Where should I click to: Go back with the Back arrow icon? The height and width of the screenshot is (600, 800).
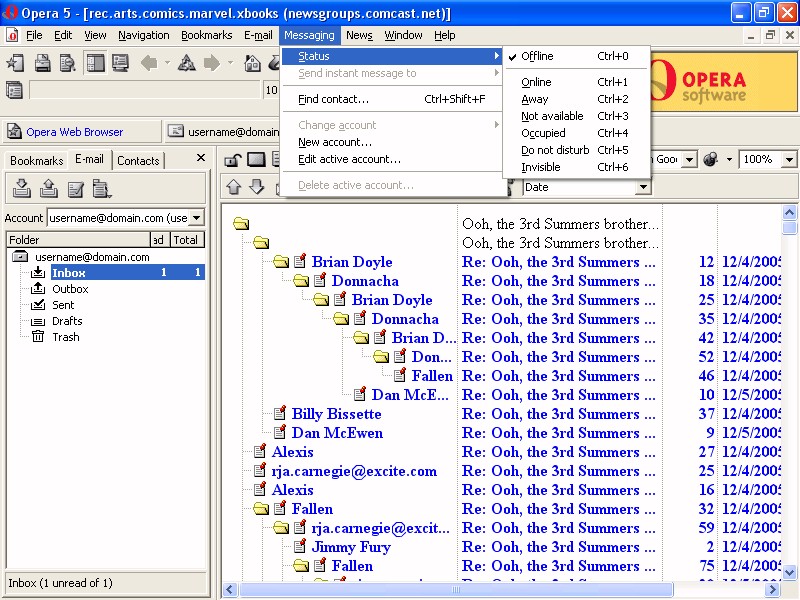(x=149, y=63)
